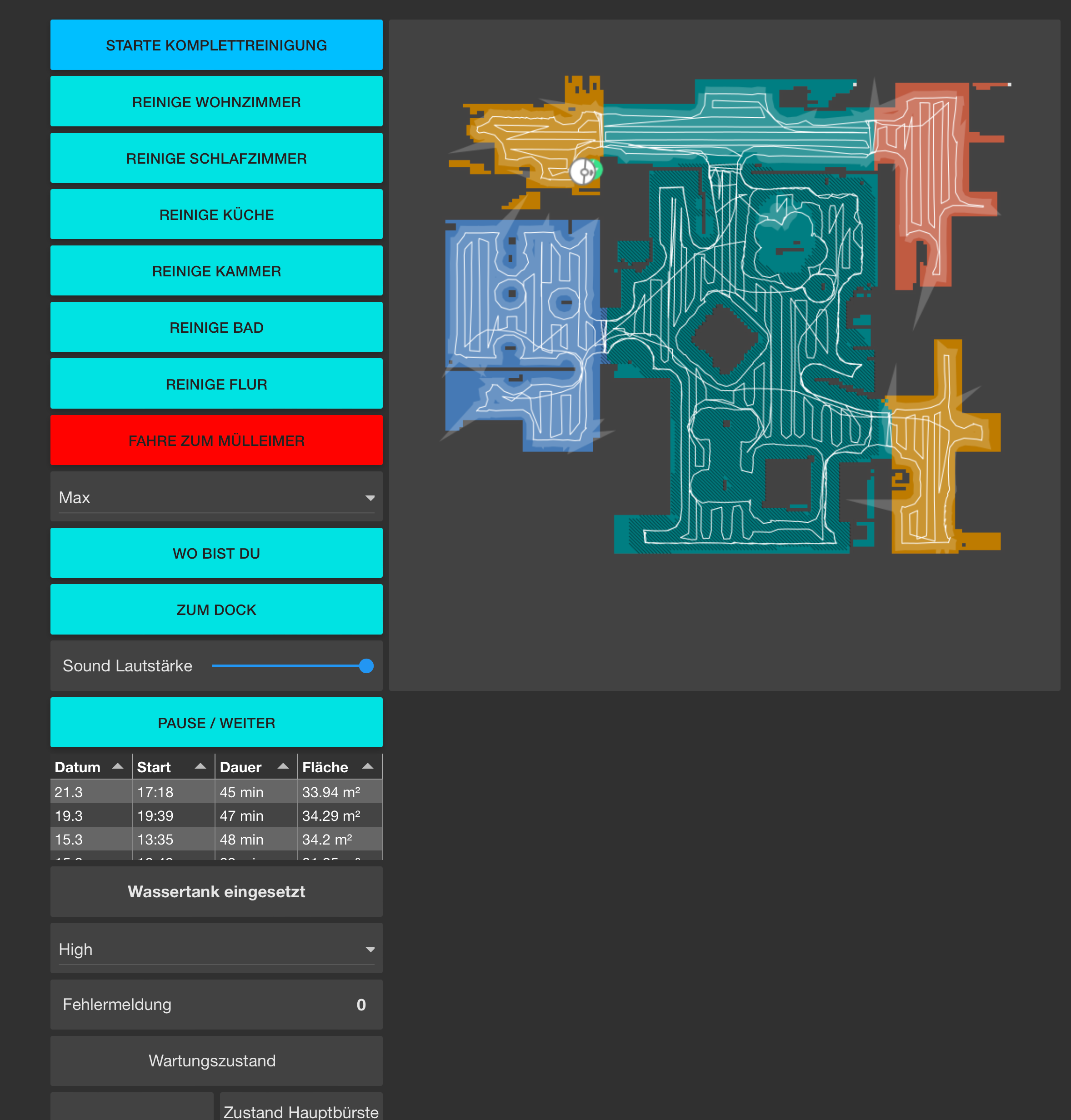Sort table by Datum column arrow
This screenshot has height=1120, width=1071.
[118, 766]
